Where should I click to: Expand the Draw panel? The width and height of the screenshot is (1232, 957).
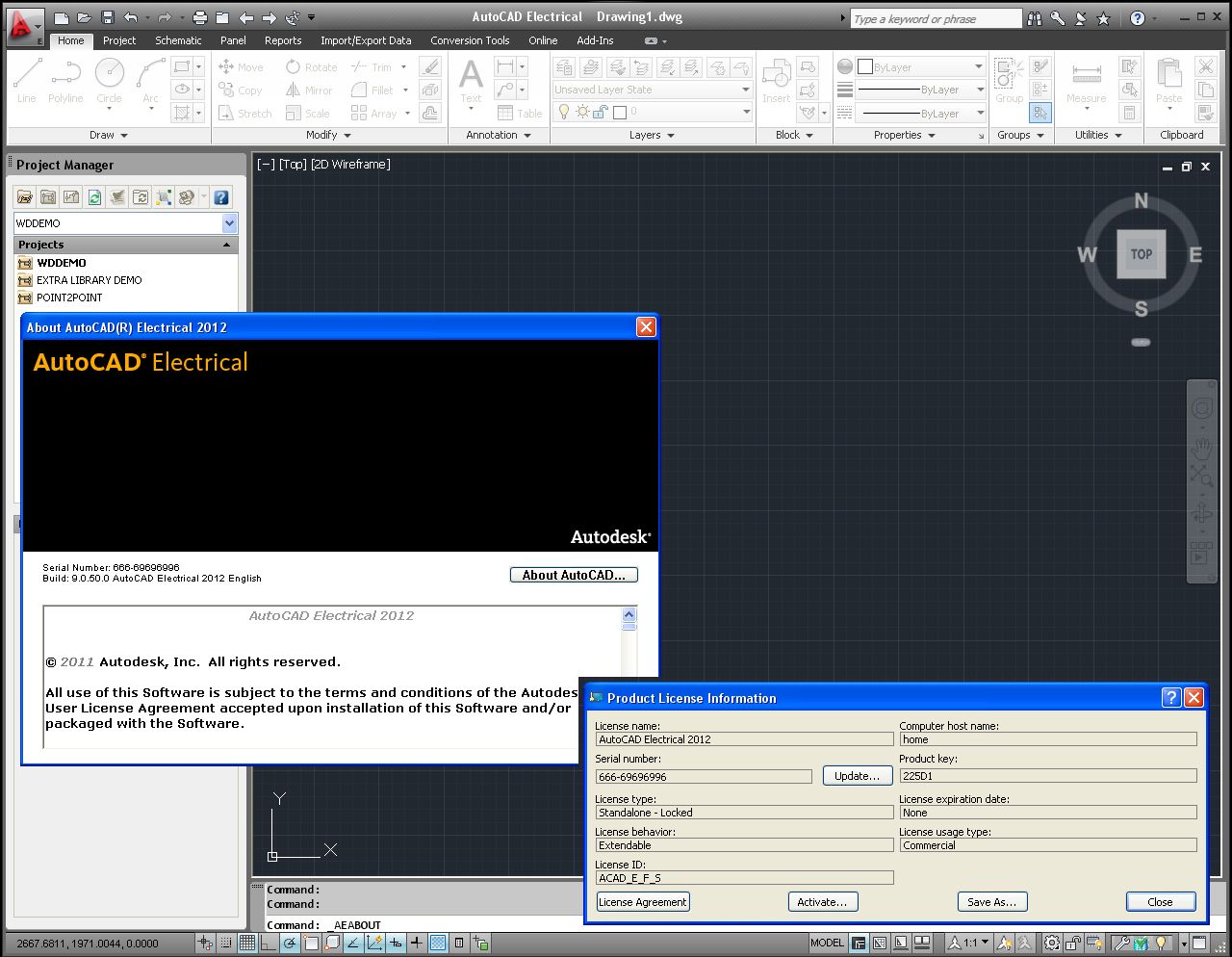tap(109, 135)
